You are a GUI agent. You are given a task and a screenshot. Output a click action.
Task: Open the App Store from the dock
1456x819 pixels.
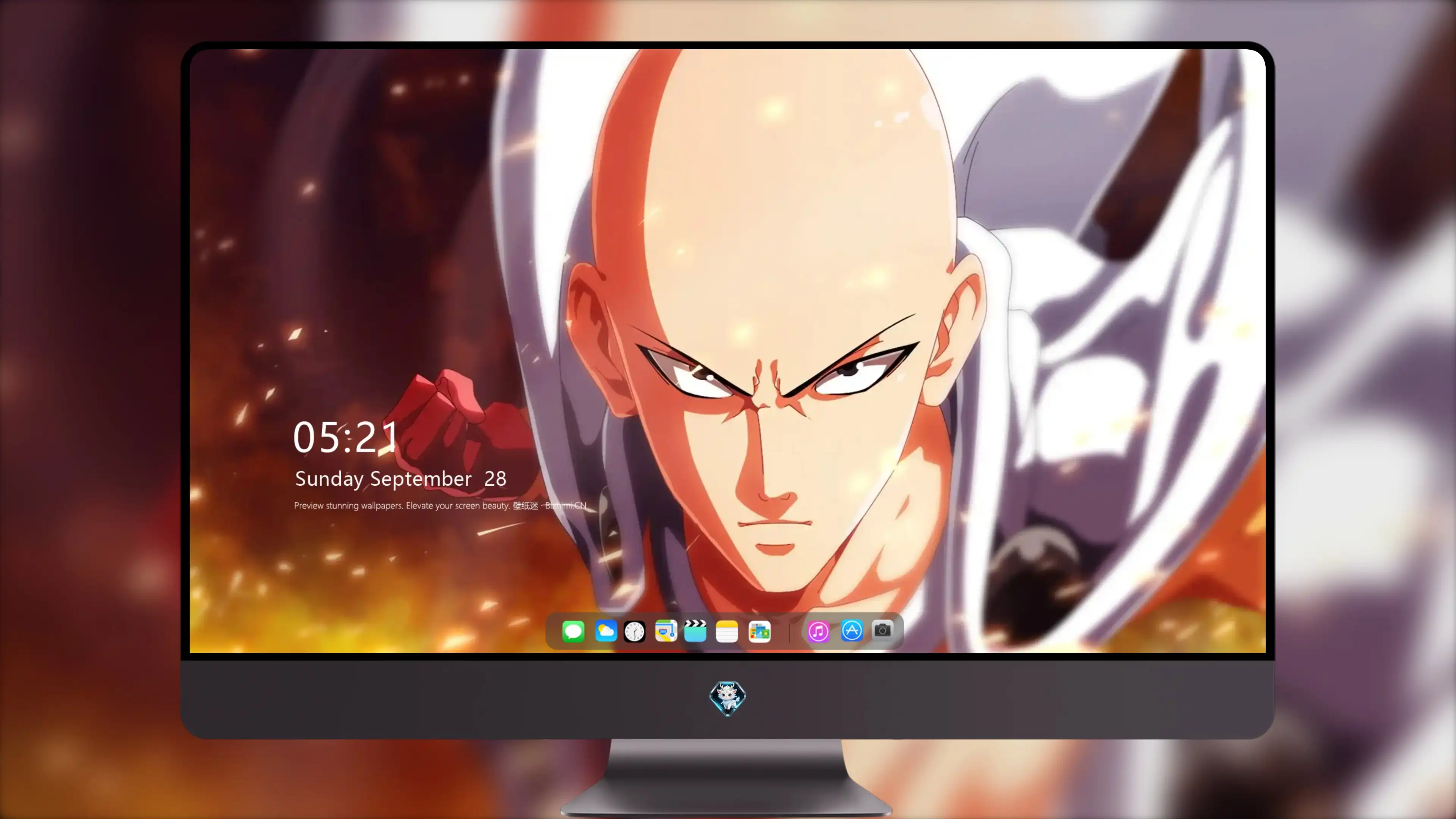(852, 631)
